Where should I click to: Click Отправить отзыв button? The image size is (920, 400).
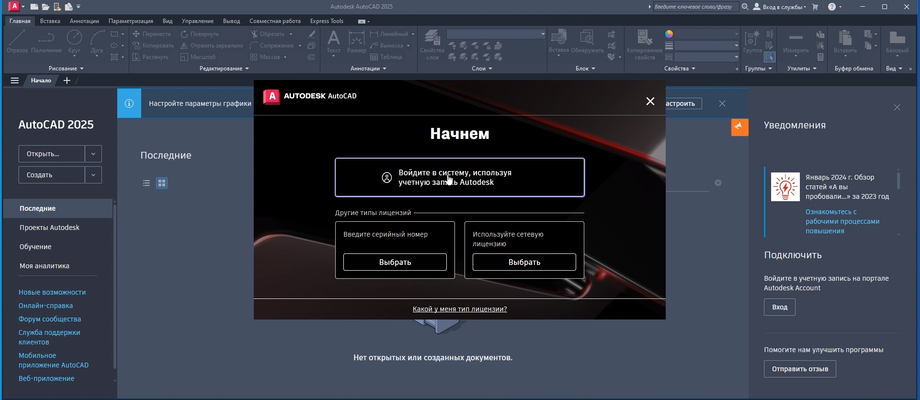coord(800,369)
